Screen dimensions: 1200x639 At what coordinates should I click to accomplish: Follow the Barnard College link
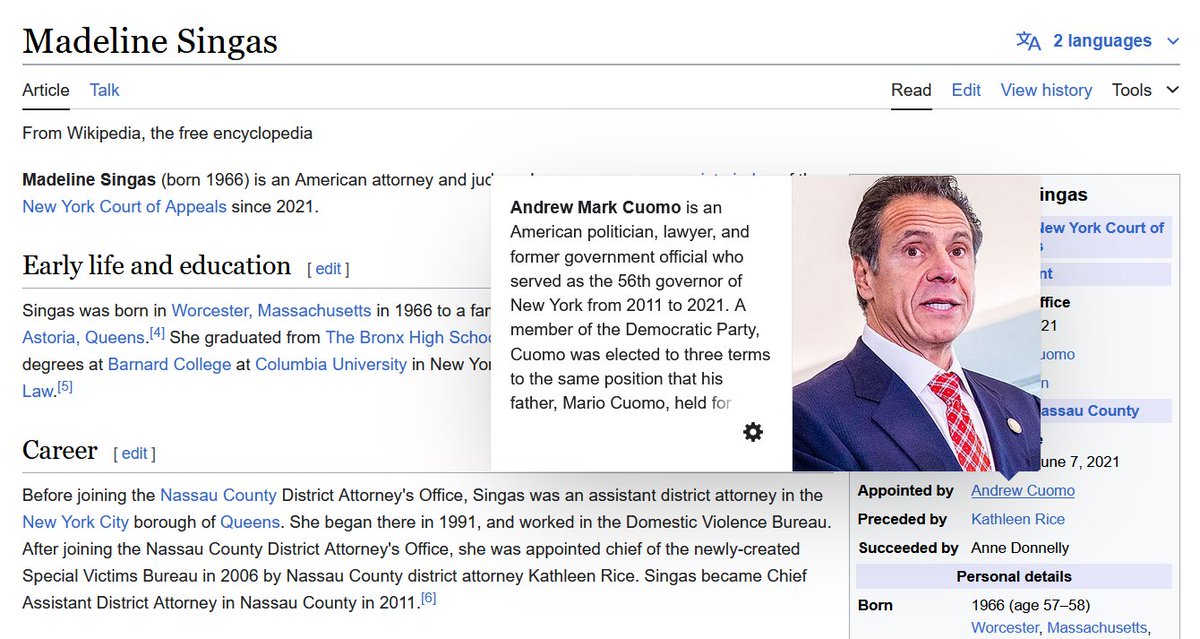pos(169,364)
